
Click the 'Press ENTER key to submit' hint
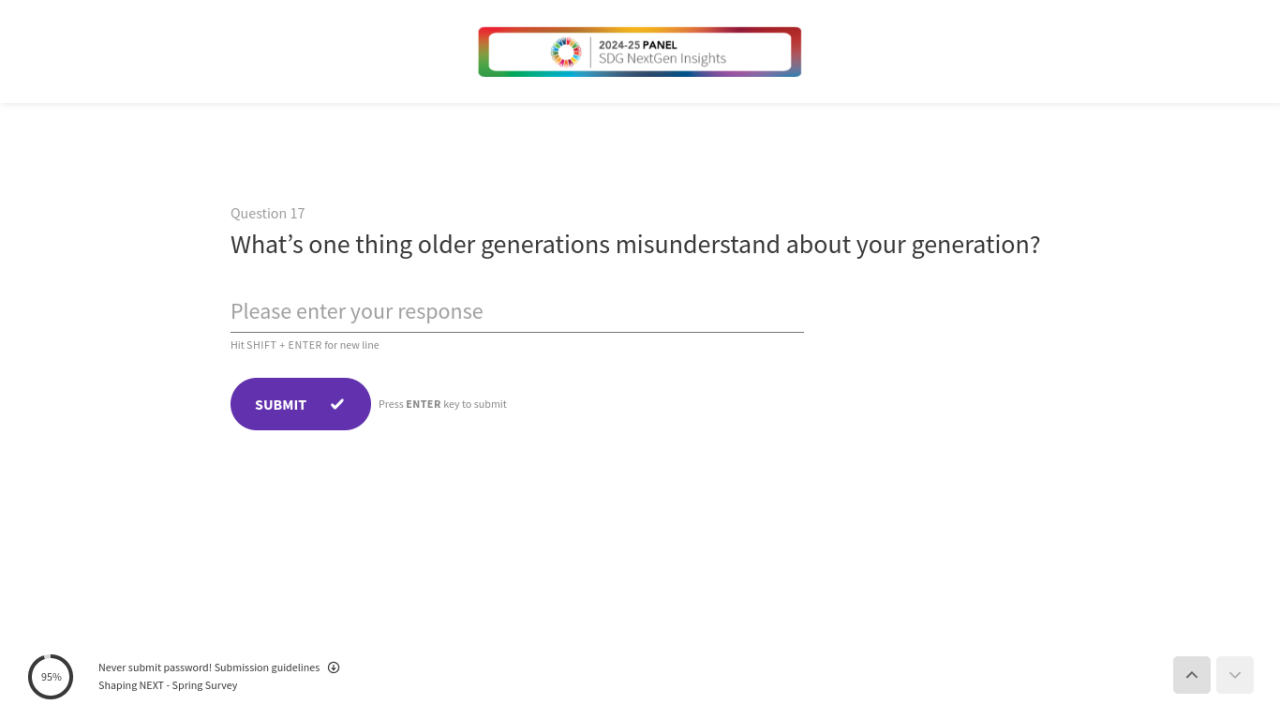(442, 404)
